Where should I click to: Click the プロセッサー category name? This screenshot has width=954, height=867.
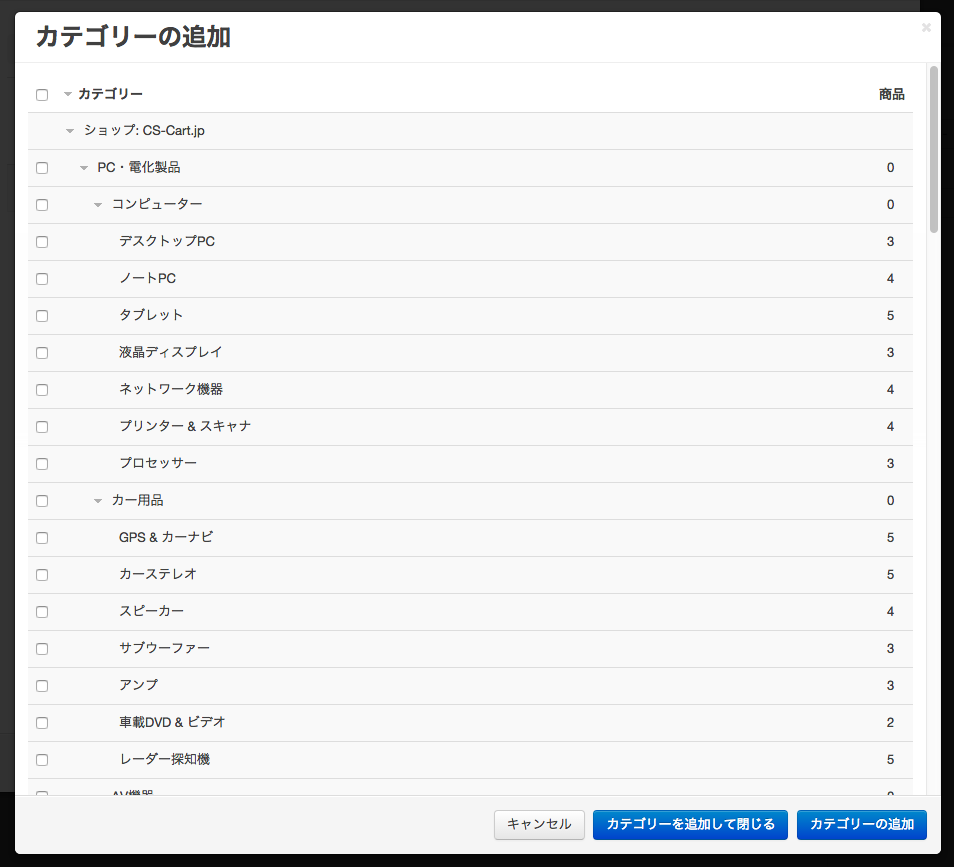158,464
